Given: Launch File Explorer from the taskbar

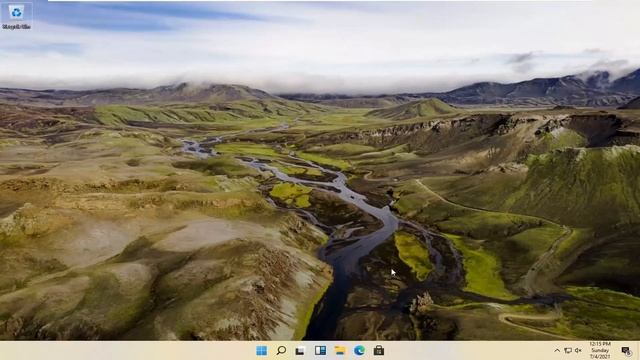Looking at the screenshot, I should pos(340,350).
